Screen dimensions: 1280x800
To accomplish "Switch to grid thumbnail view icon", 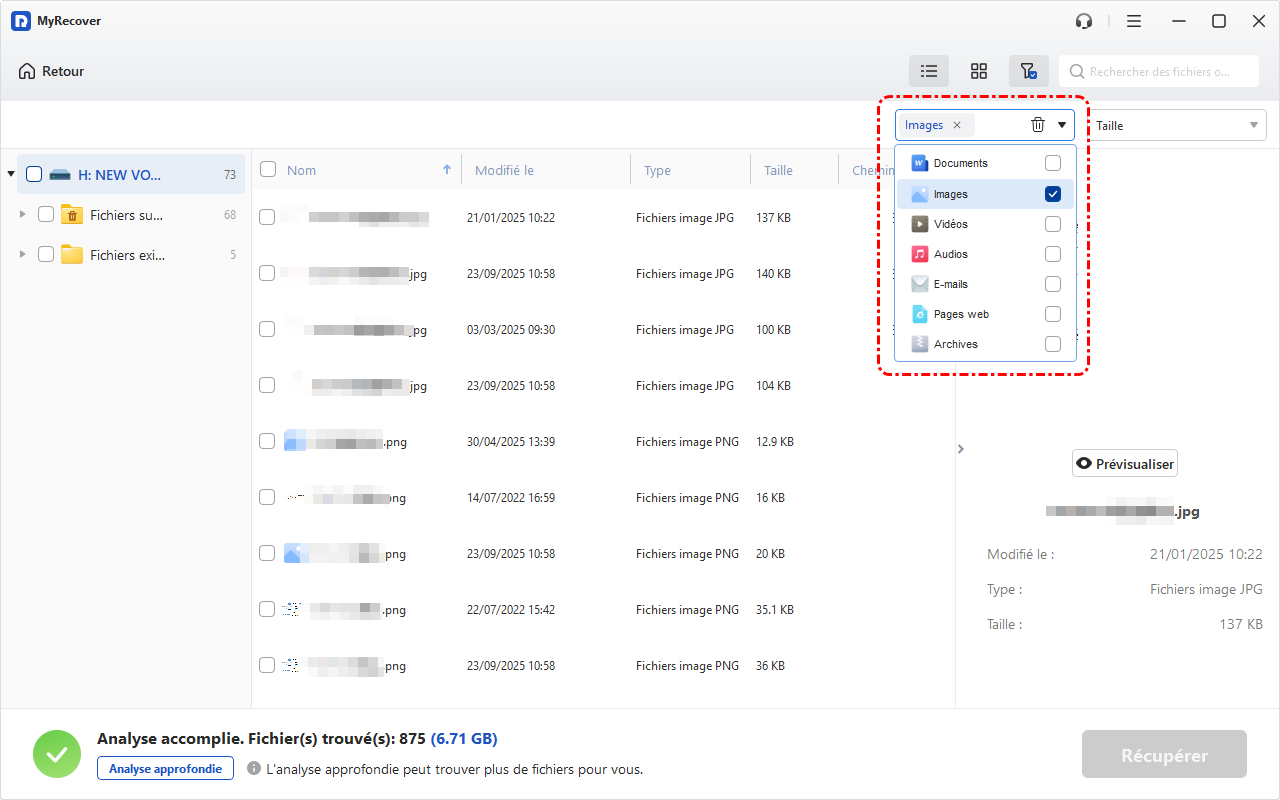I will tap(979, 71).
